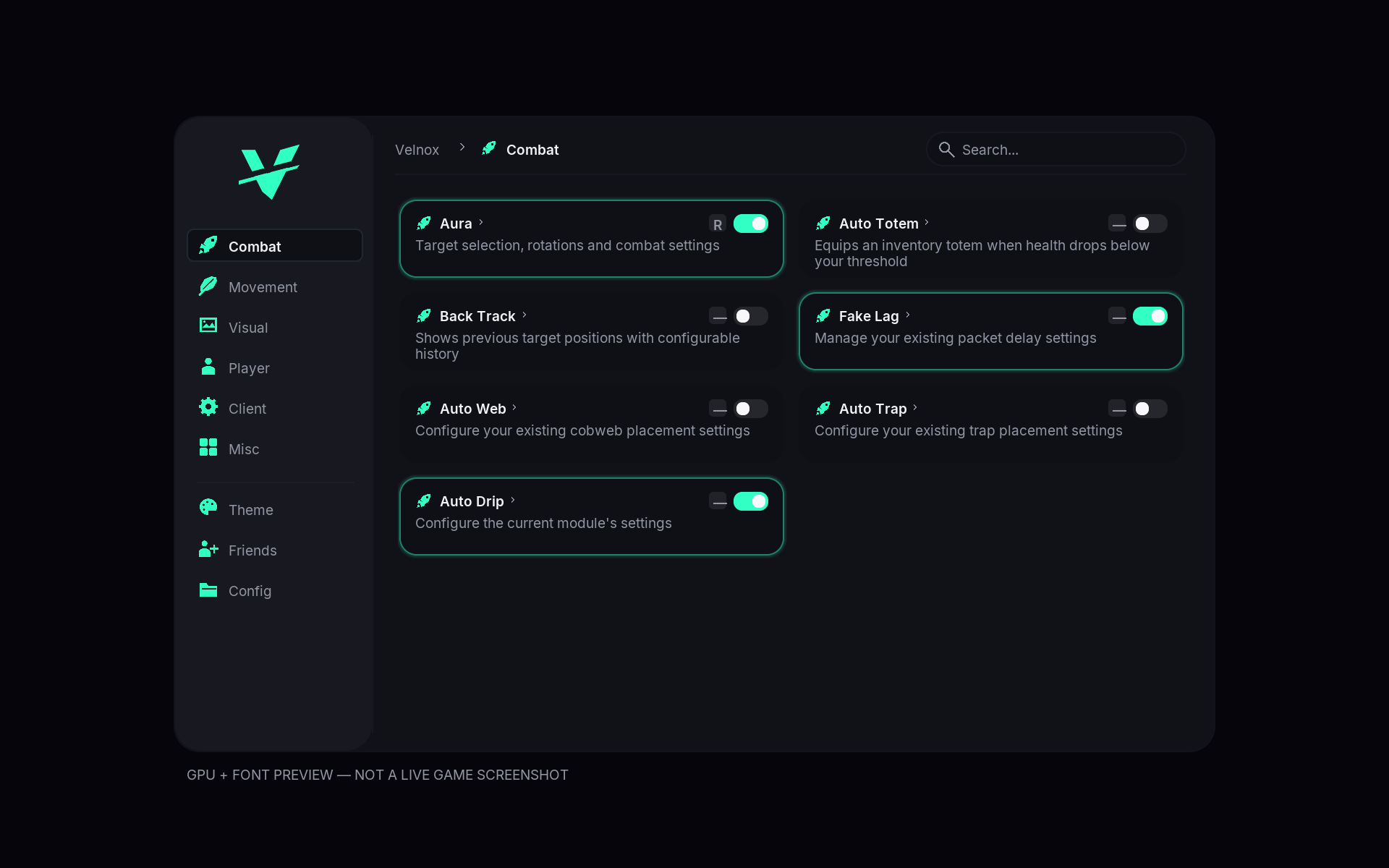Enable the Auto Totem toggle

(x=1150, y=224)
